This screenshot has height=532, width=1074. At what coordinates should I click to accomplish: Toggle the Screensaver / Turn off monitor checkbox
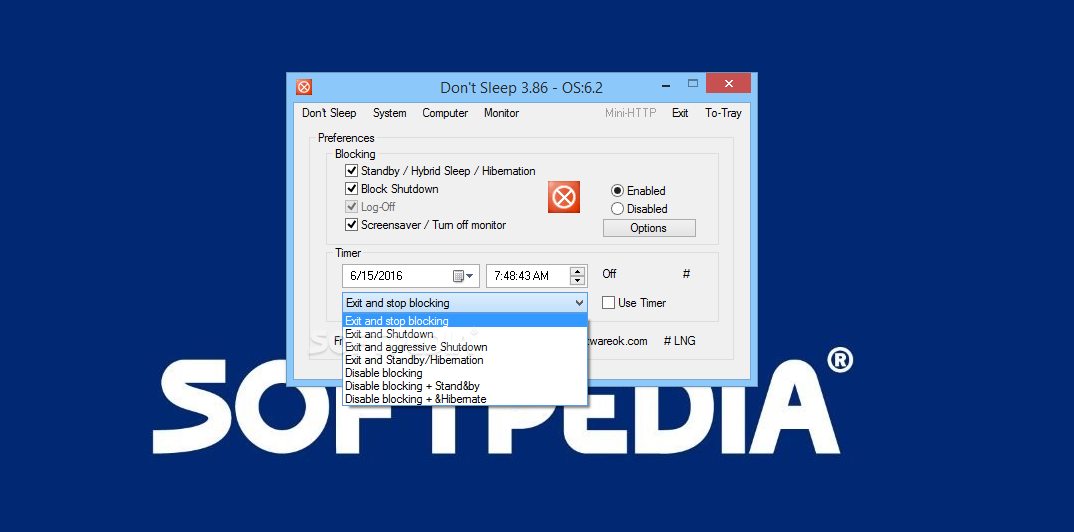point(351,224)
